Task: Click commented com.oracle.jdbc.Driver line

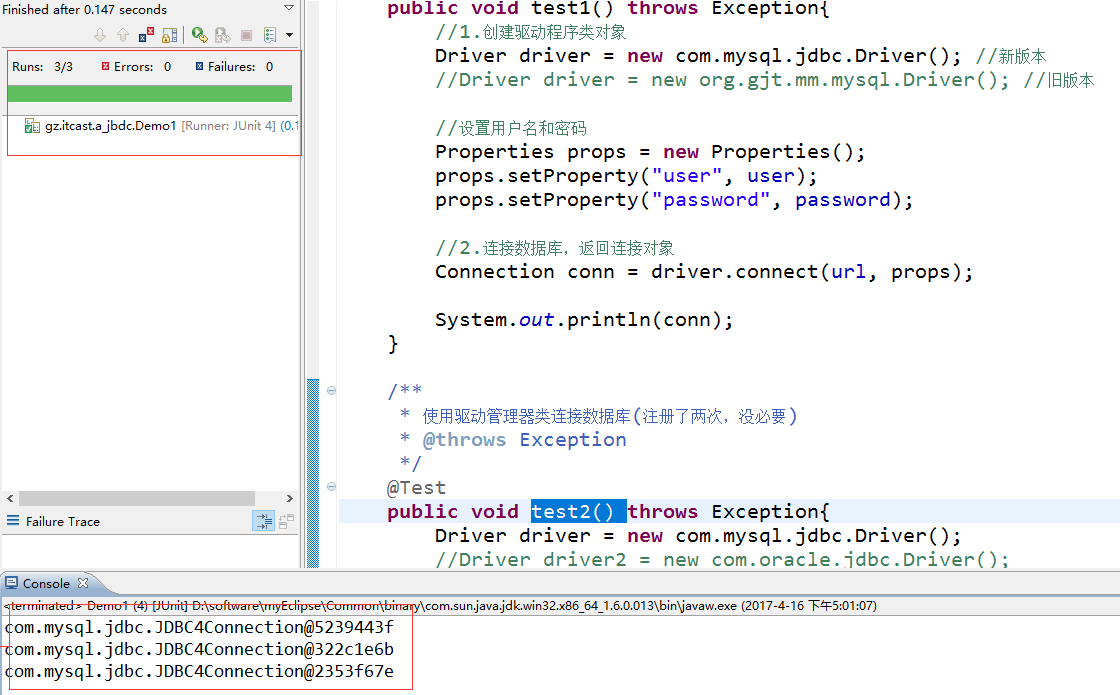Action: [x=721, y=559]
